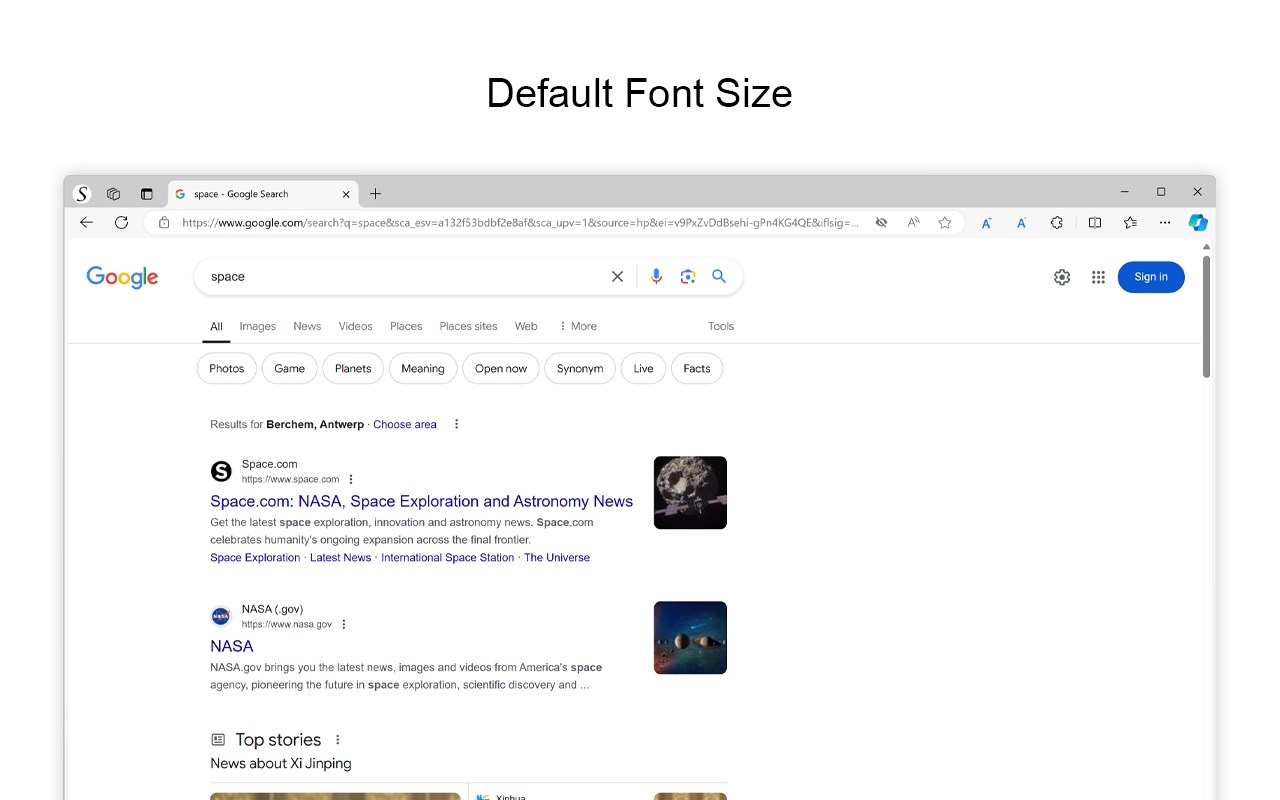The height and width of the screenshot is (800, 1280).
Task: Start voice search with the microphone icon
Action: point(656,277)
